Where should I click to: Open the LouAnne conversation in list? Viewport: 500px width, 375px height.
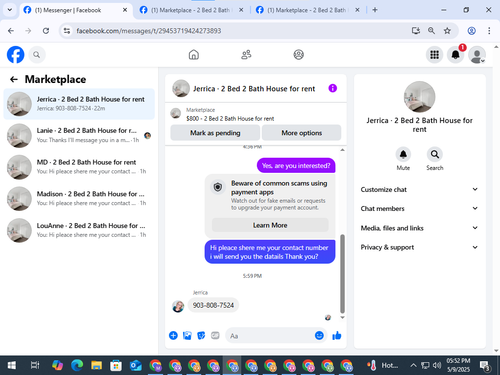click(79, 230)
